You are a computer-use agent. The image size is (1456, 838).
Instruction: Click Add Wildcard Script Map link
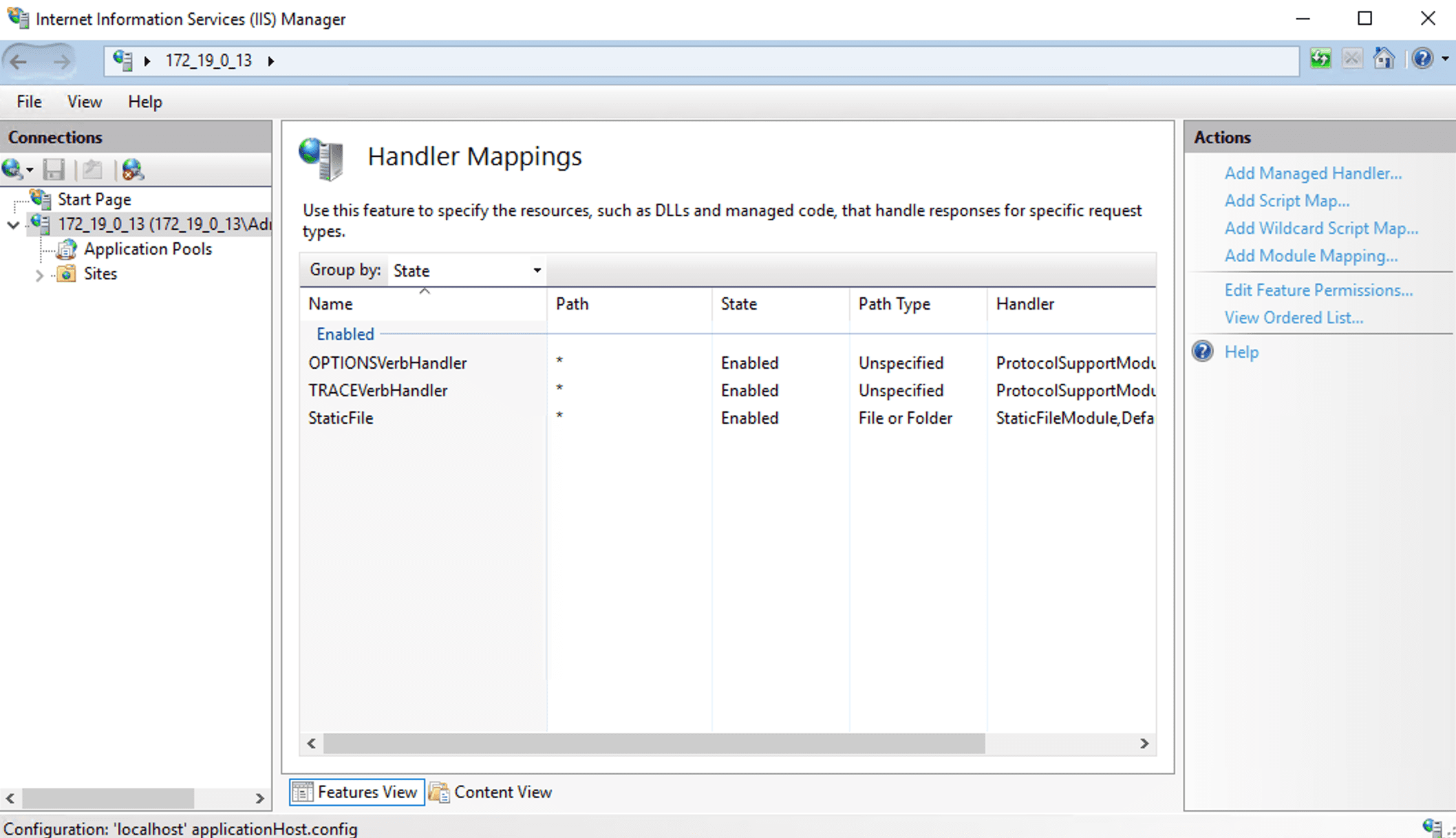[x=1321, y=228]
